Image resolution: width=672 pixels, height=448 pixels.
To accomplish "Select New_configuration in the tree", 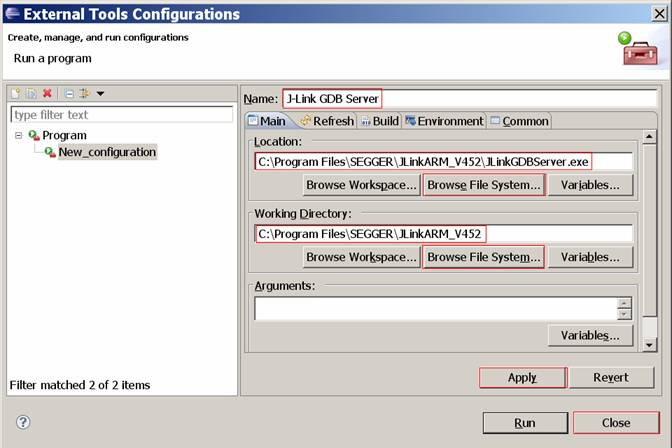I will coord(107,152).
